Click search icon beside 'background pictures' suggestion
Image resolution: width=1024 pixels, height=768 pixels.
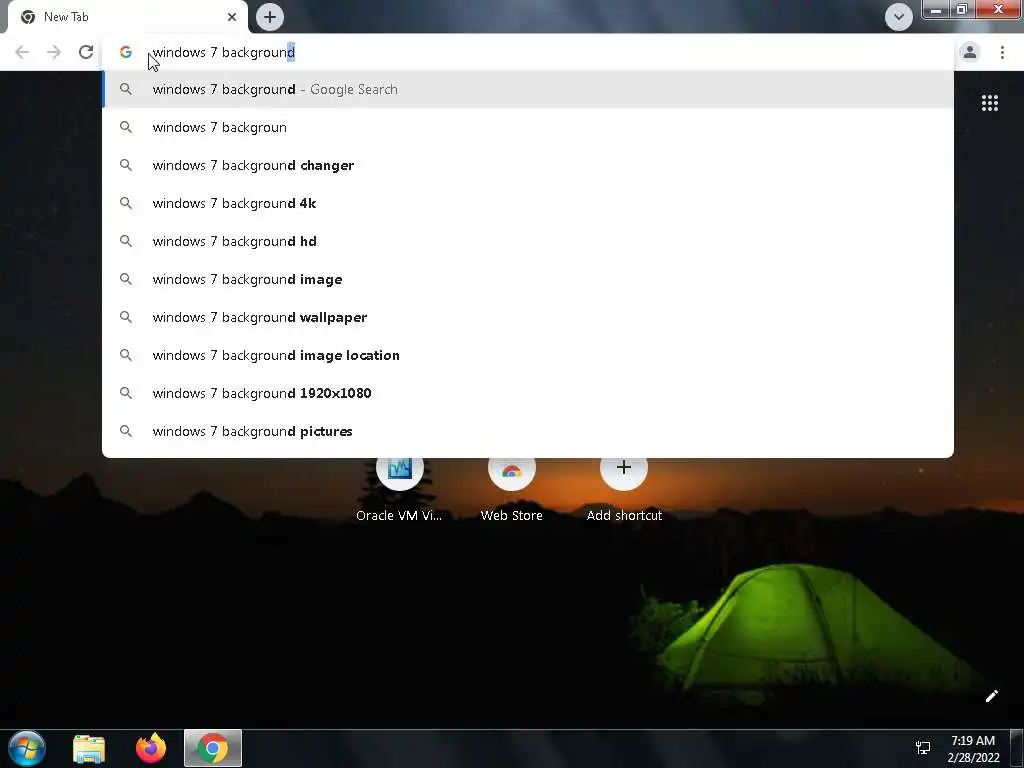(x=125, y=431)
